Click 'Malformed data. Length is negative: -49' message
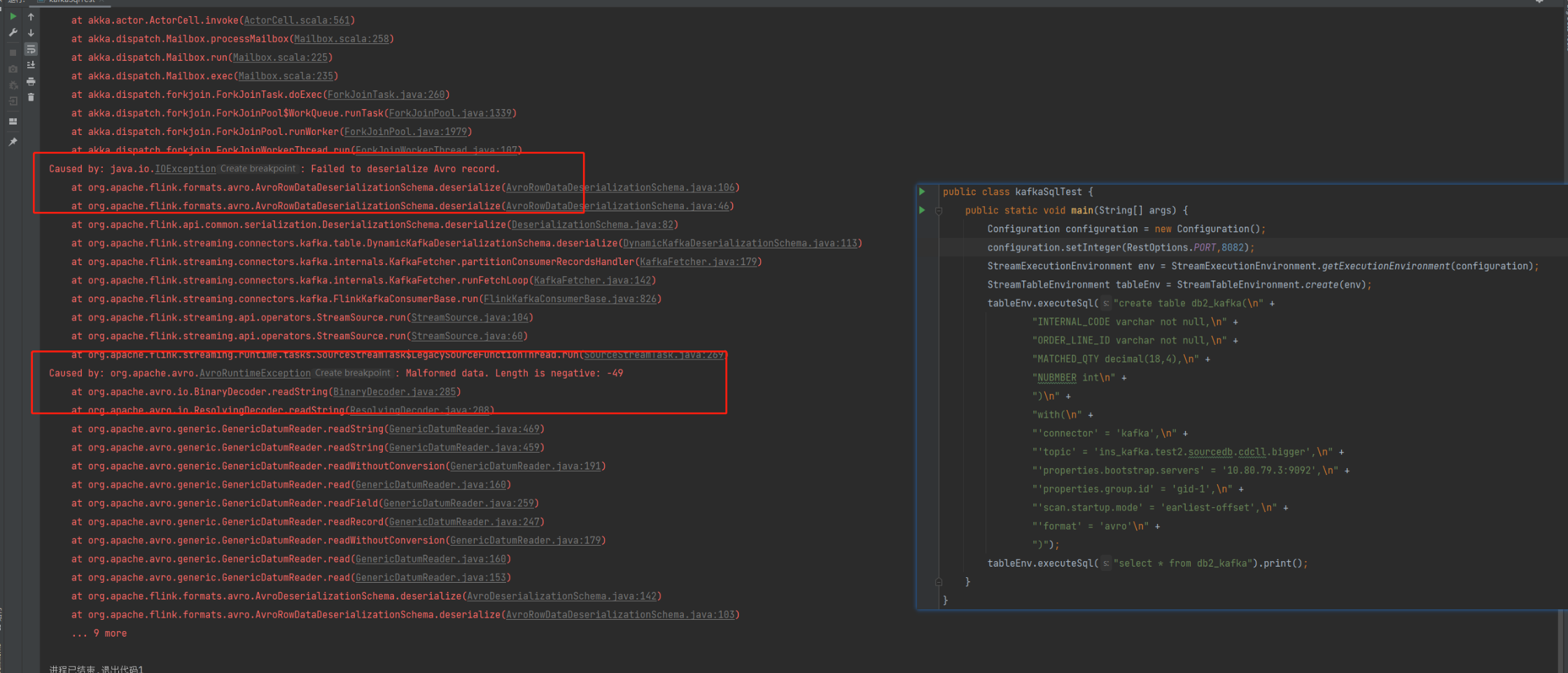Screen dimensions: 1568x673 click(x=514, y=373)
